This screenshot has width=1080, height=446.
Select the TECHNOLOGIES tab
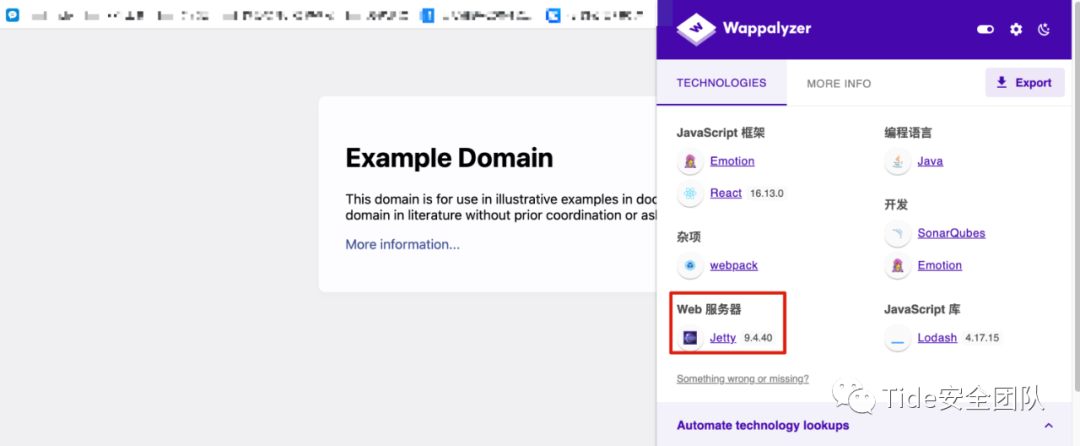pos(721,83)
